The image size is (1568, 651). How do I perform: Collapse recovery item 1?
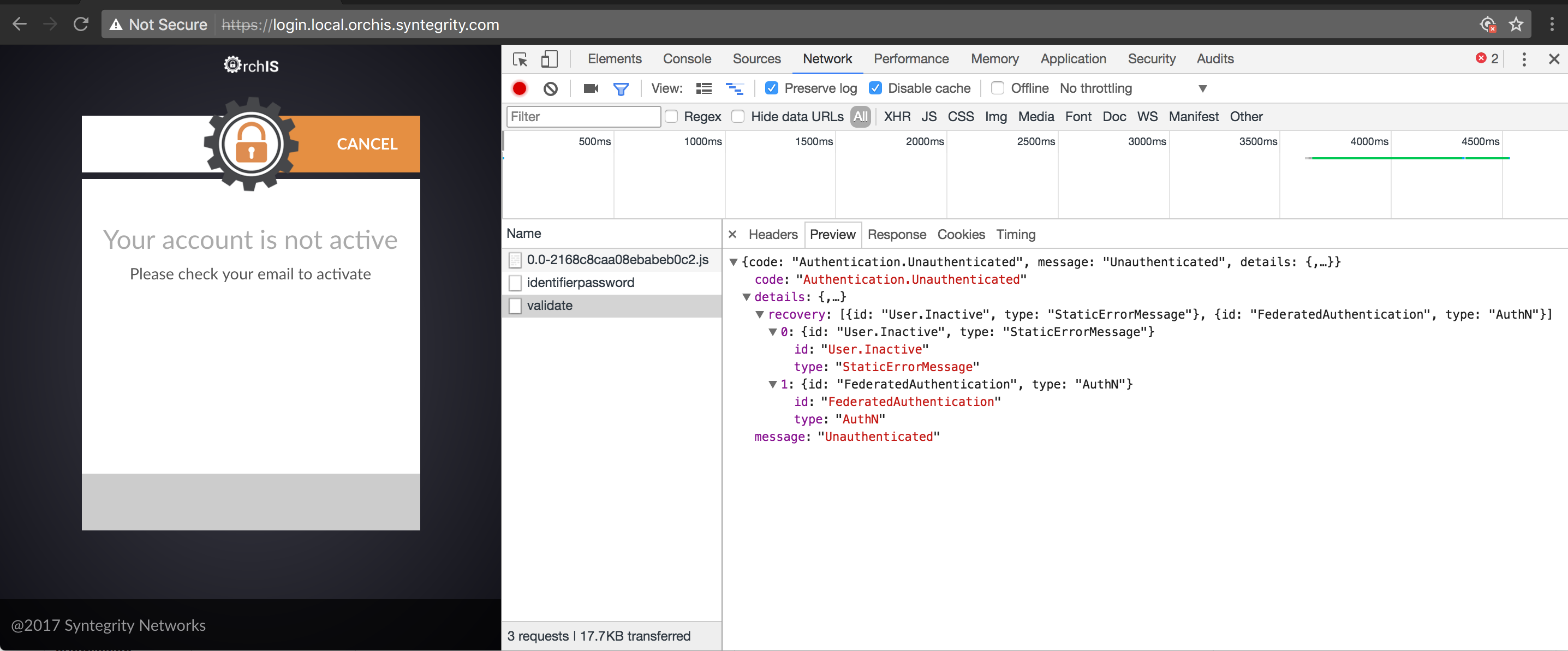772,385
